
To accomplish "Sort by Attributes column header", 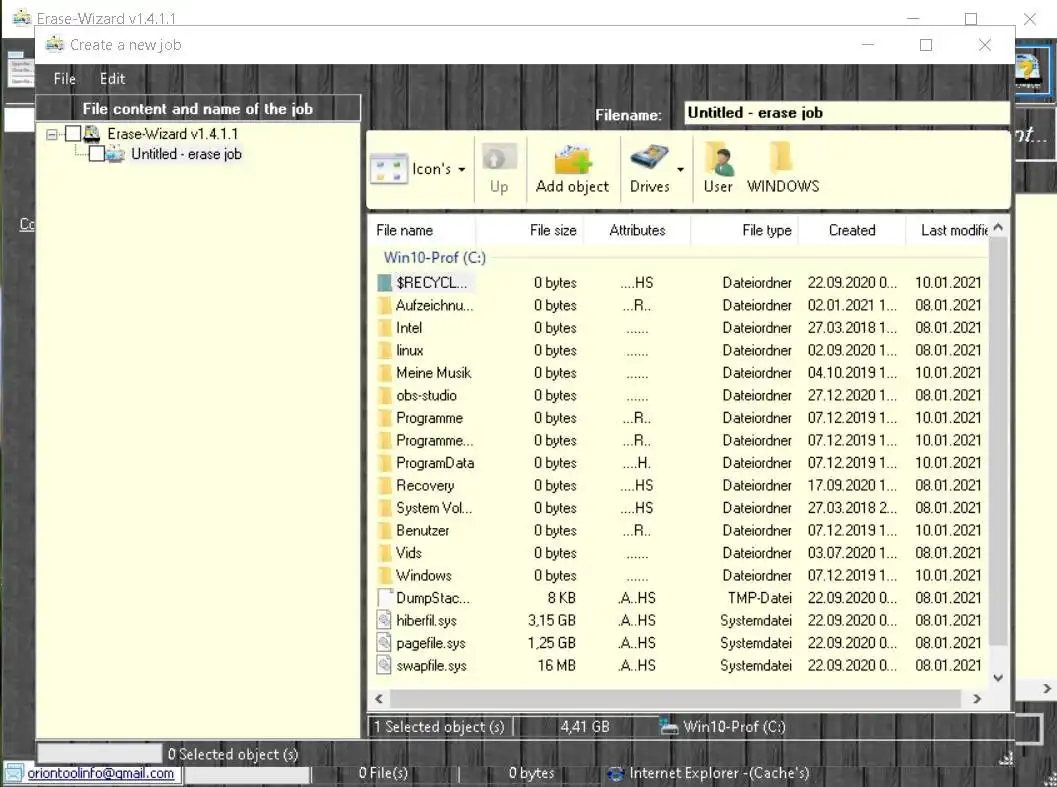I will tap(637, 230).
